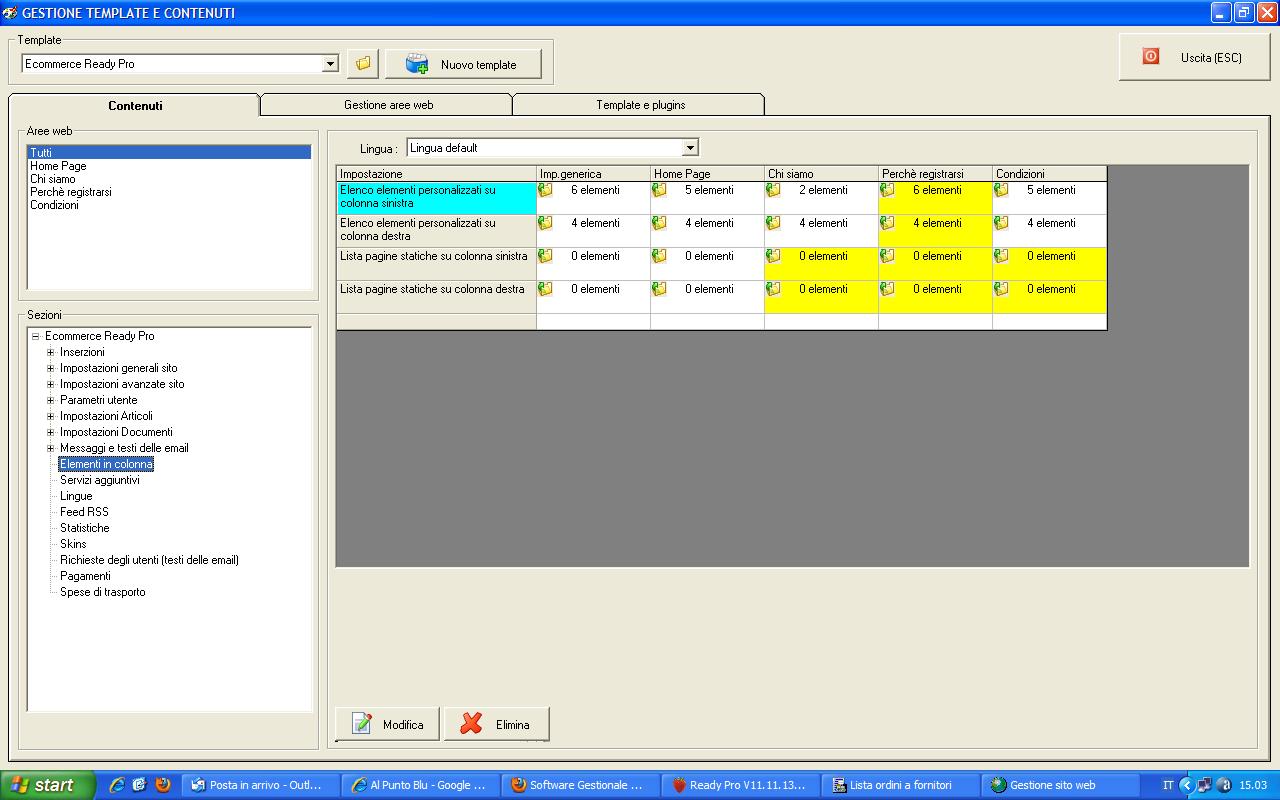Select Lingue in the Sezioni tree

coord(76,496)
